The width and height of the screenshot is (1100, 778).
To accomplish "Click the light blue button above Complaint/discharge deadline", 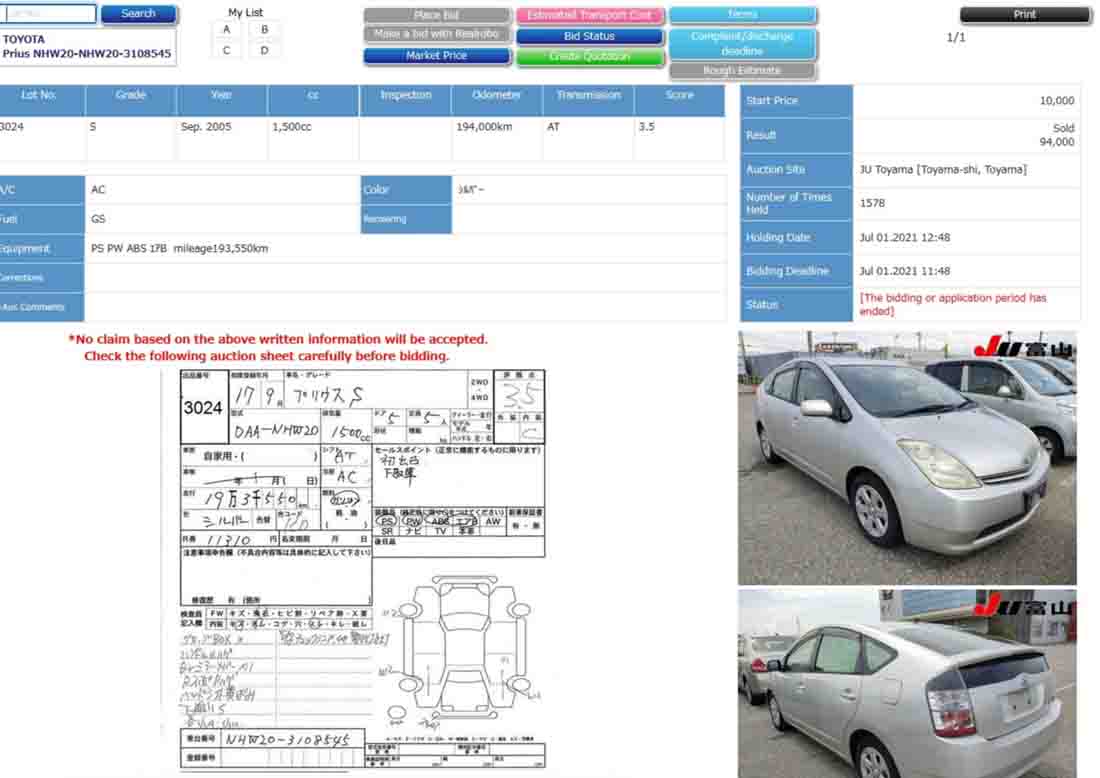I will [x=742, y=14].
